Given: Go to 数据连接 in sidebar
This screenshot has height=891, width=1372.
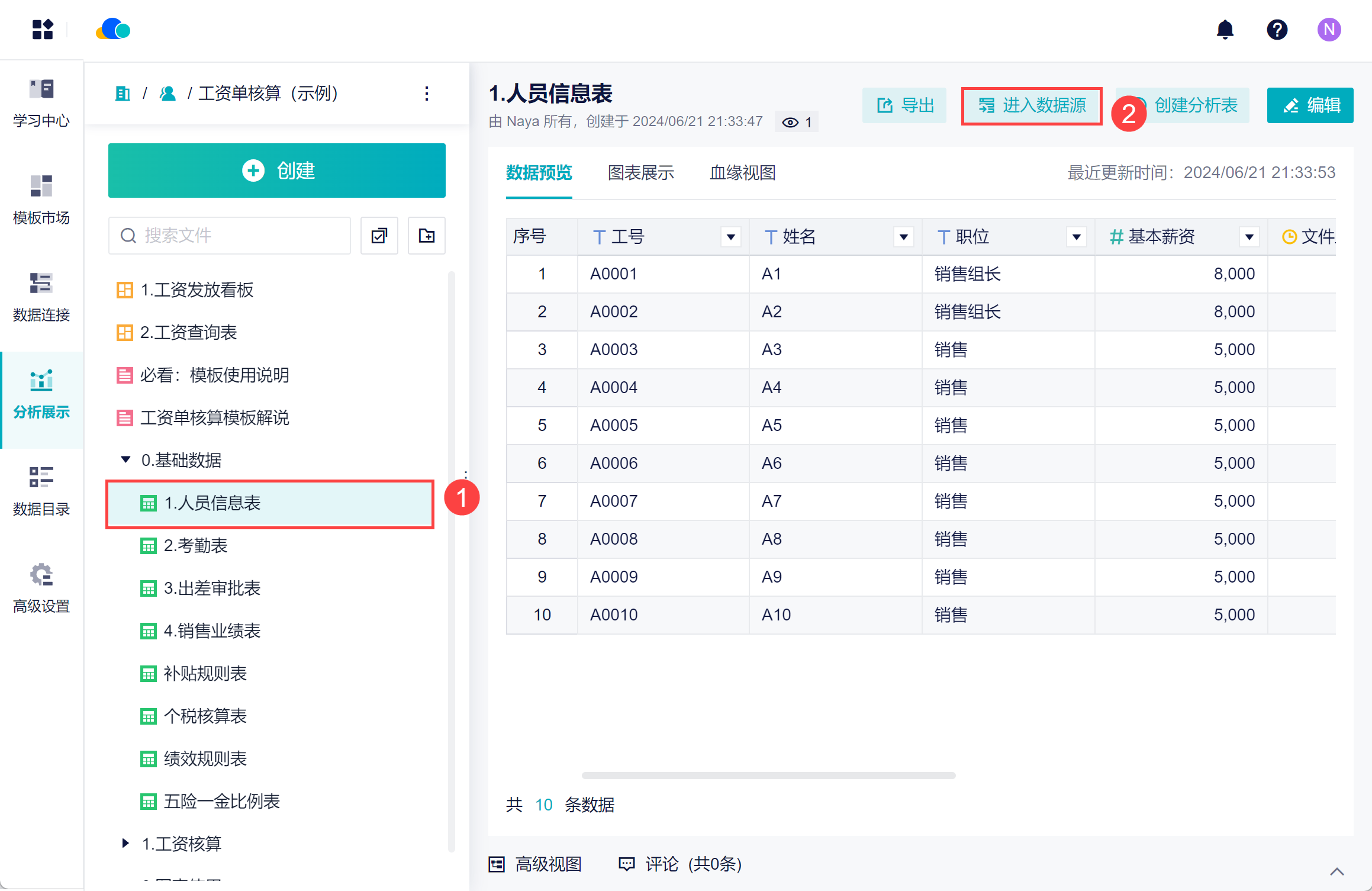Looking at the screenshot, I should 41,297.
